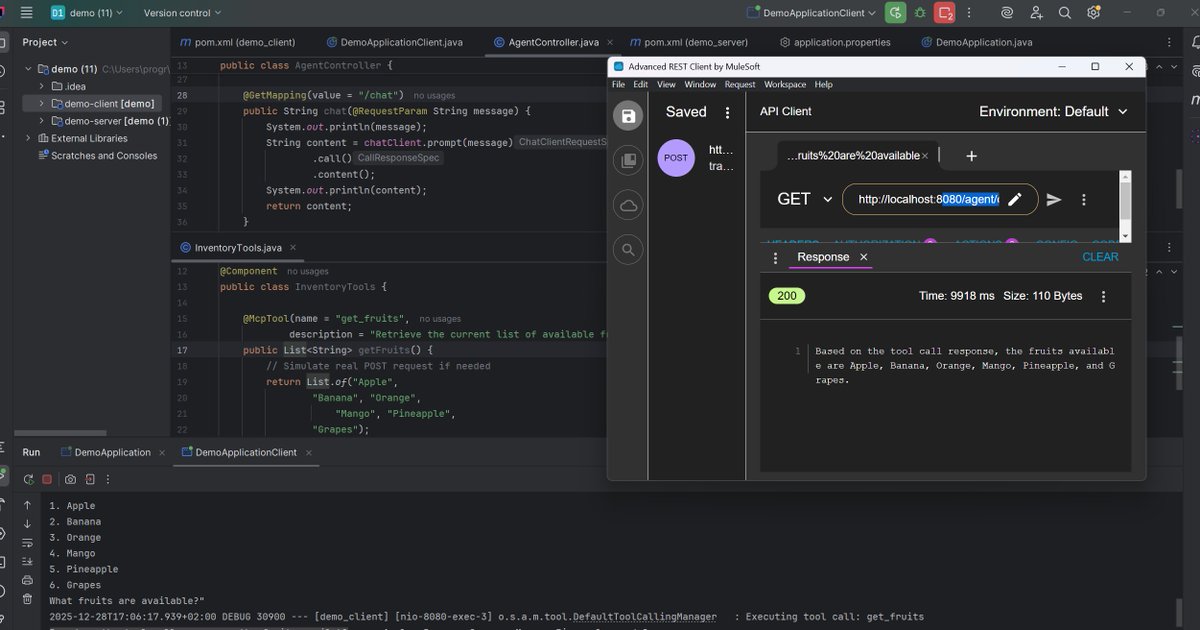Open the File menu in REST Client
Screen dimensions: 1200x630
[x=618, y=84]
